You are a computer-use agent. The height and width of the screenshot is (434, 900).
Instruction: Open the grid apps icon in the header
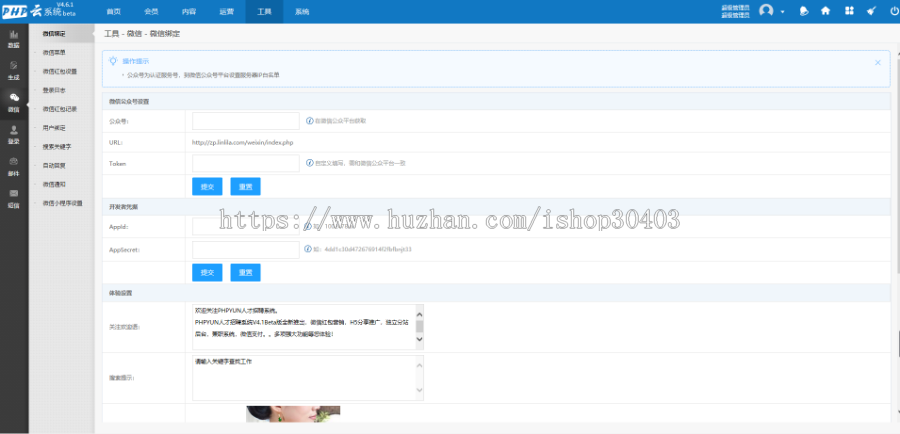pyautogui.click(x=849, y=11)
